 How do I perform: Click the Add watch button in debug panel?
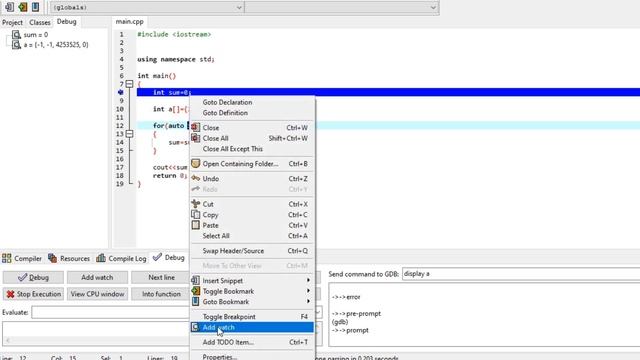pos(97,278)
